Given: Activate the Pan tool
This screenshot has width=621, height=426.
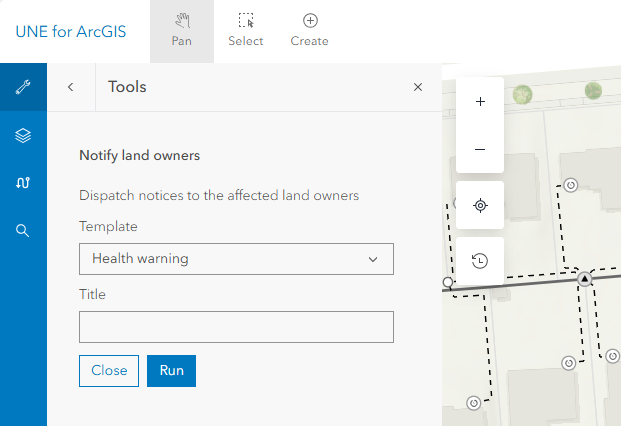Looking at the screenshot, I should [182, 31].
